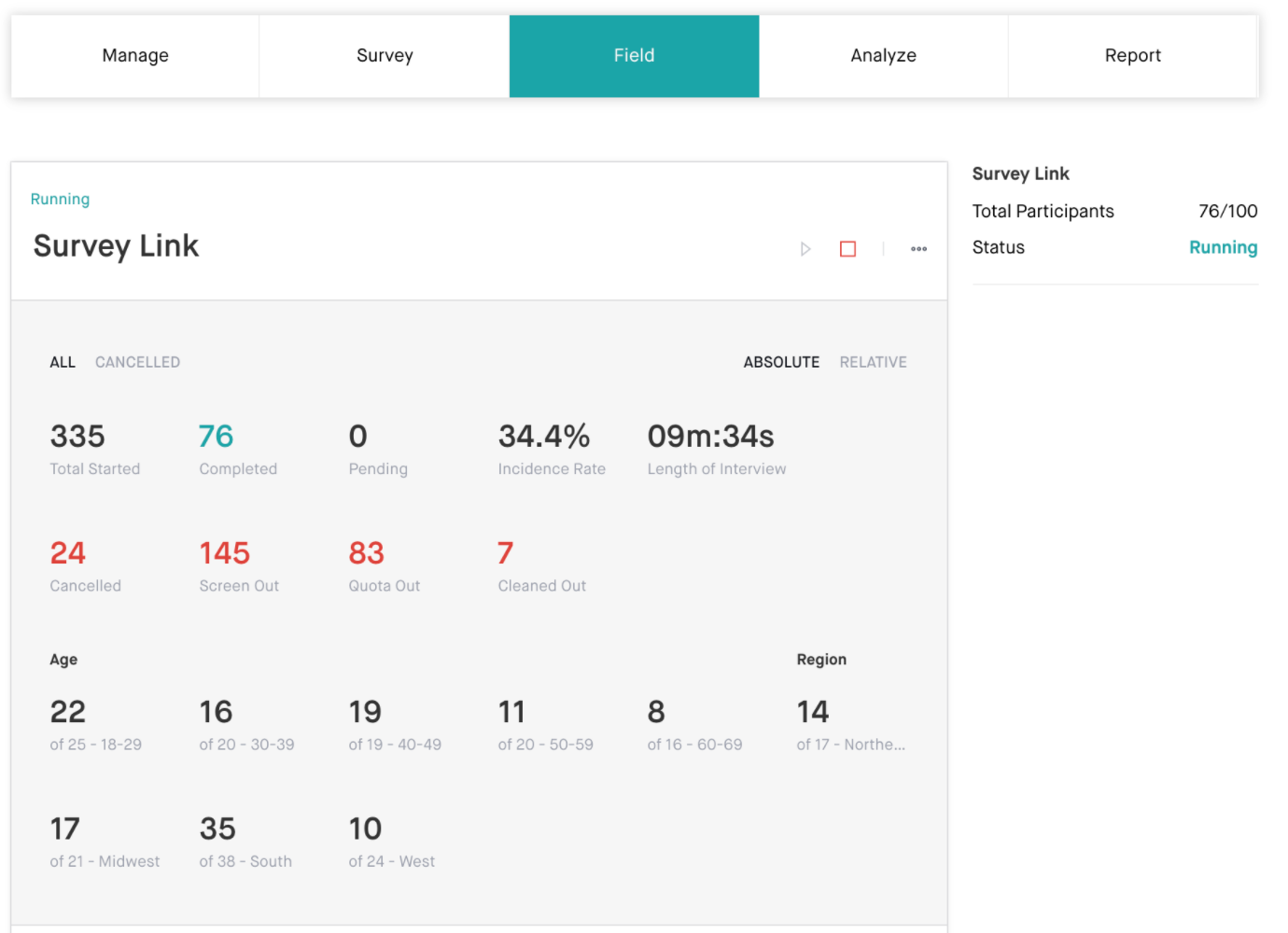Click the 7 Cleaned Out number
Image resolution: width=1288 pixels, height=933 pixels.
(505, 553)
